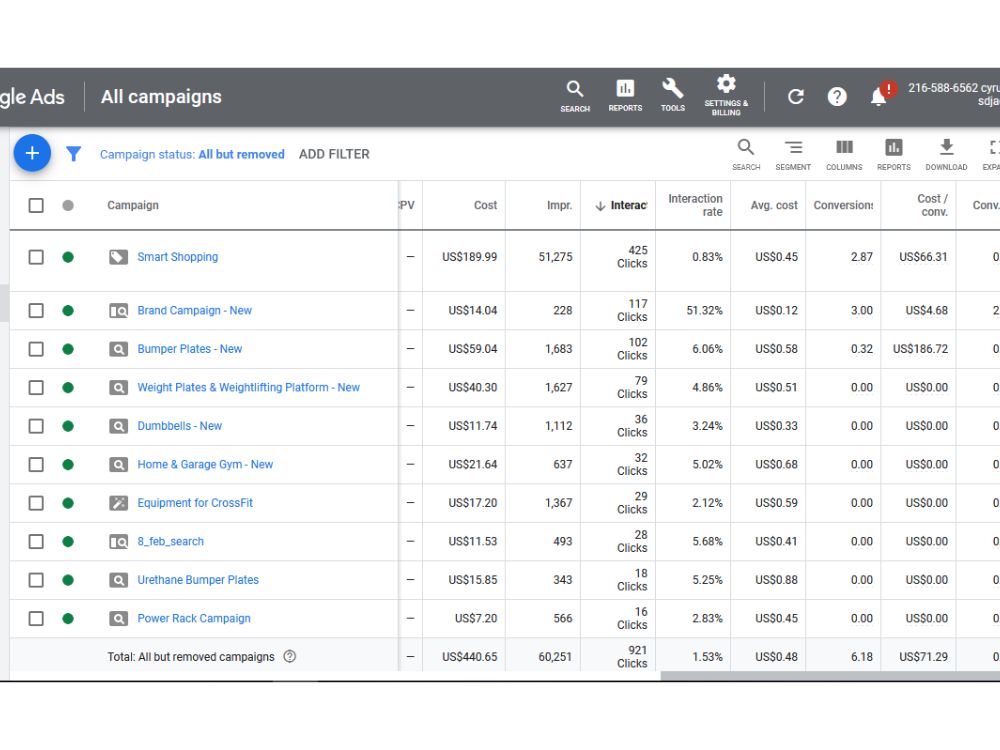Image resolution: width=1000 pixels, height=750 pixels.
Task: Sort by Interactions column header
Action: [x=621, y=205]
